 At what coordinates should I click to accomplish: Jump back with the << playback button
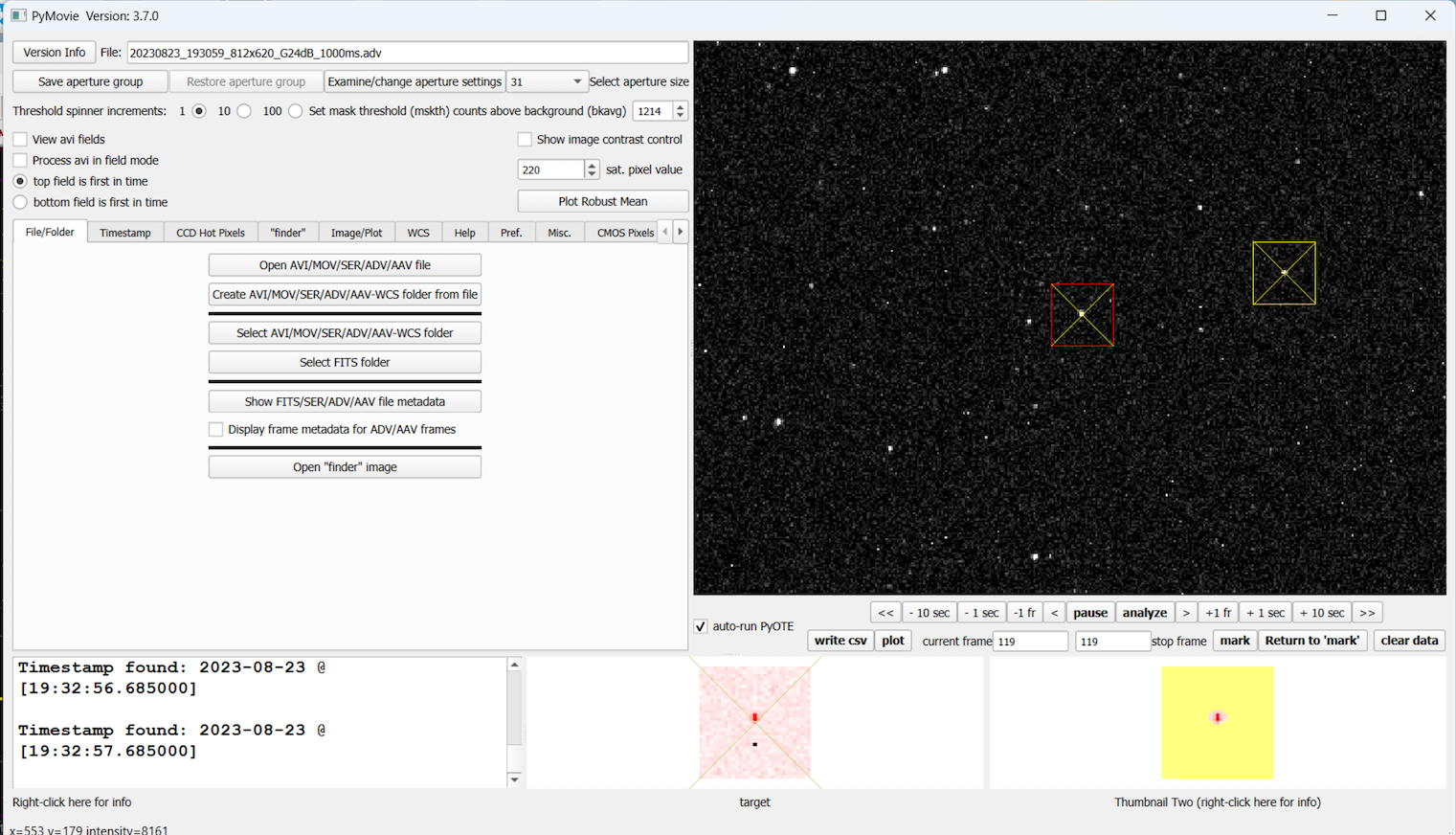pos(885,613)
